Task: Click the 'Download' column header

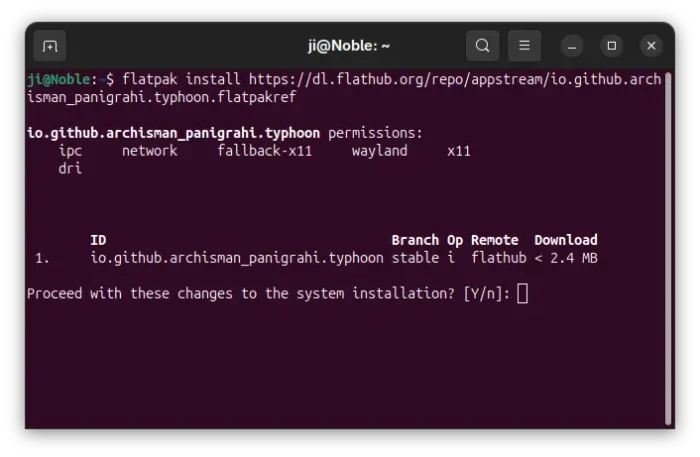Action: click(566, 240)
